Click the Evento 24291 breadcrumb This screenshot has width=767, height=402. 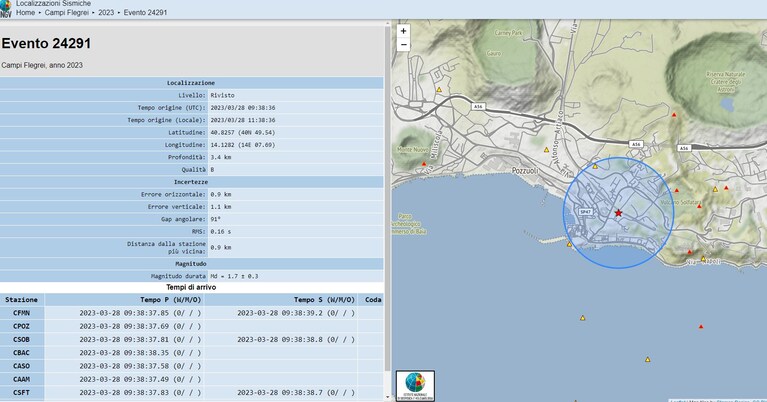point(145,13)
